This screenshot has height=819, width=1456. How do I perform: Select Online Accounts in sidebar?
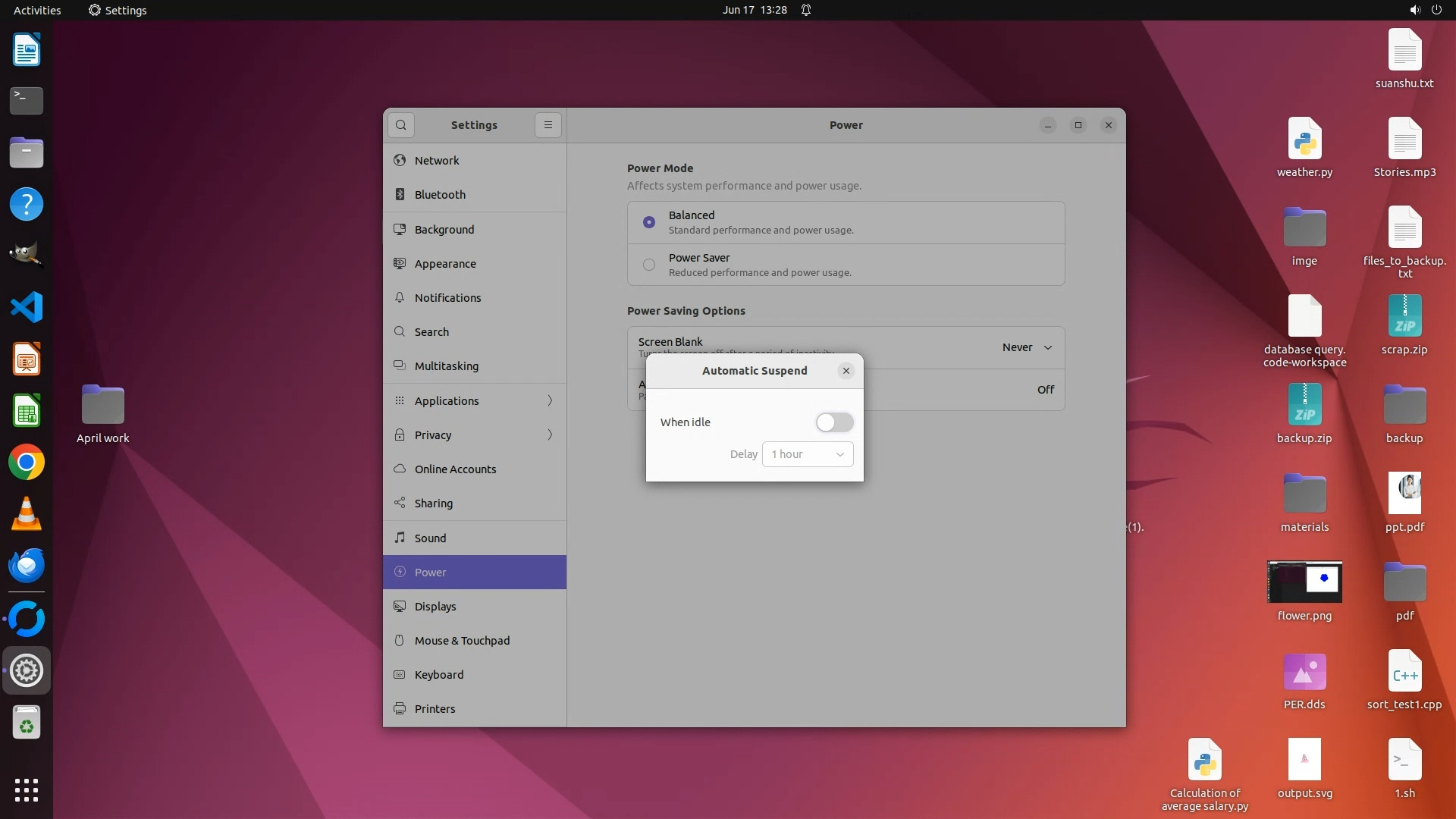[x=455, y=469]
